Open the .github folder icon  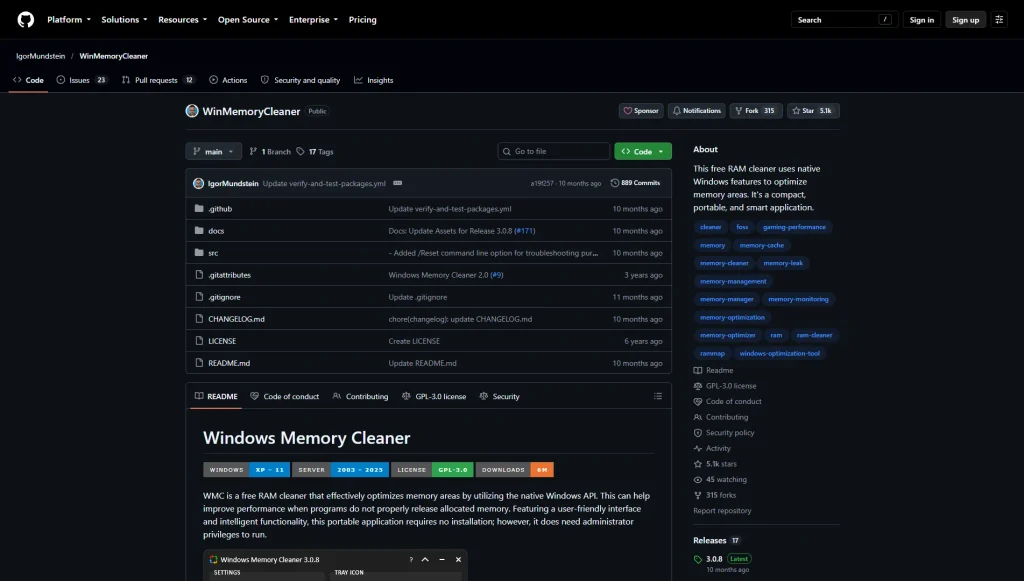tap(199, 209)
